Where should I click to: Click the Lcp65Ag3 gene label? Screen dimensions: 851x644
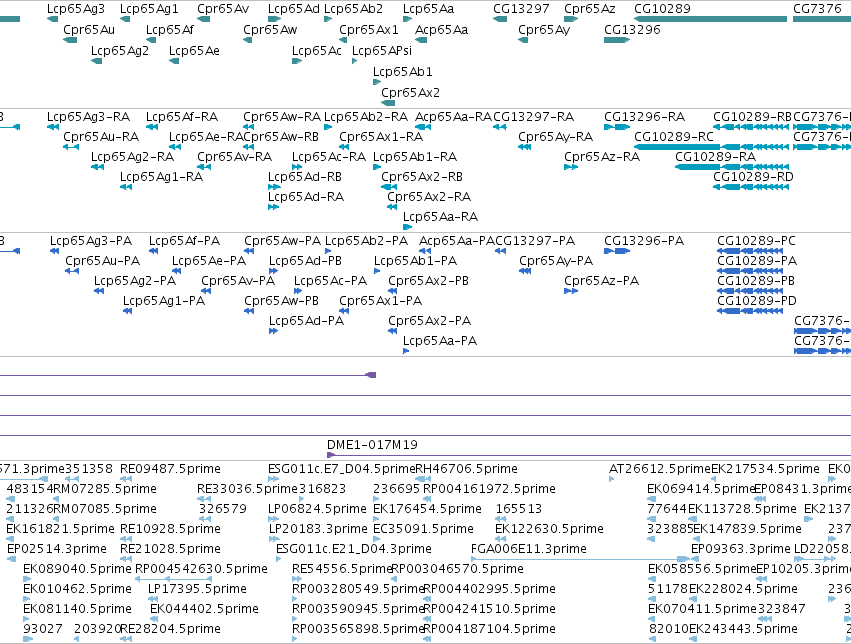76,9
